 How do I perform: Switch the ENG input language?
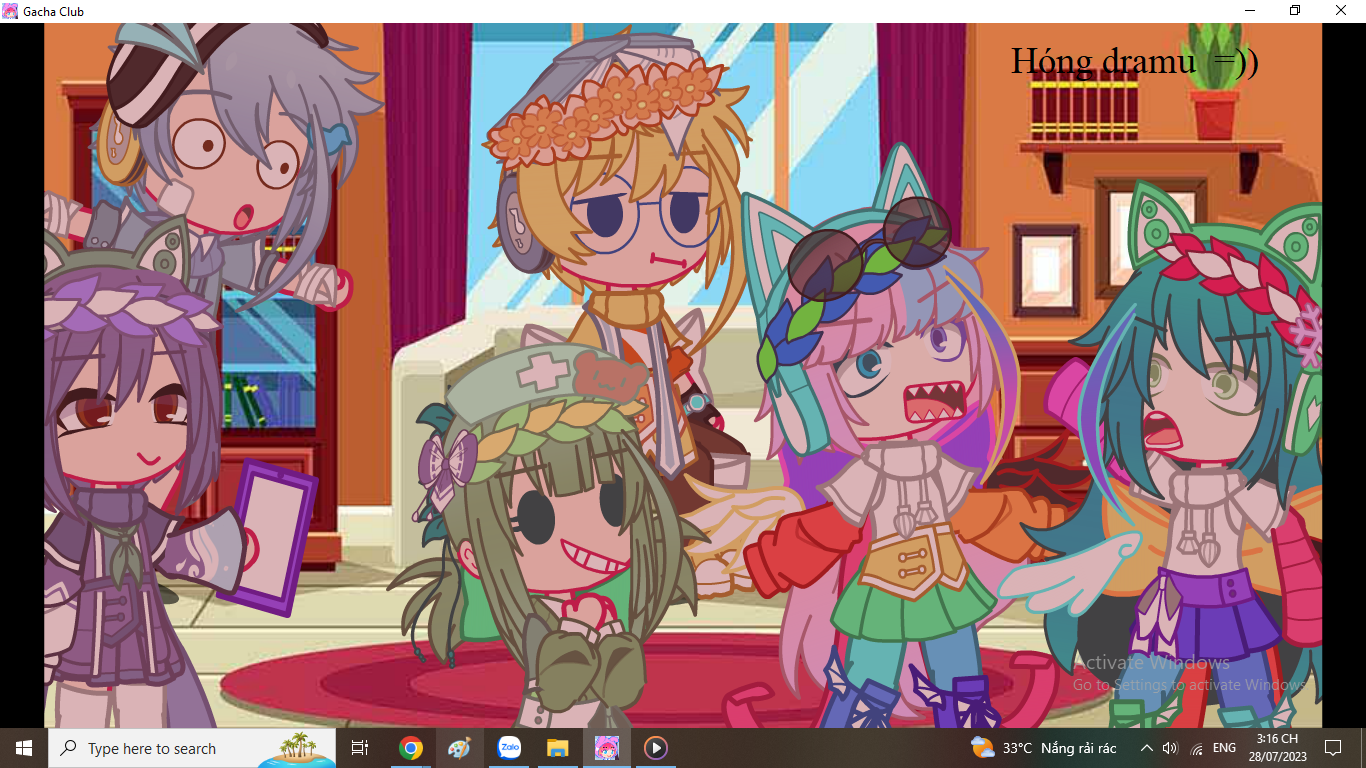point(1224,748)
